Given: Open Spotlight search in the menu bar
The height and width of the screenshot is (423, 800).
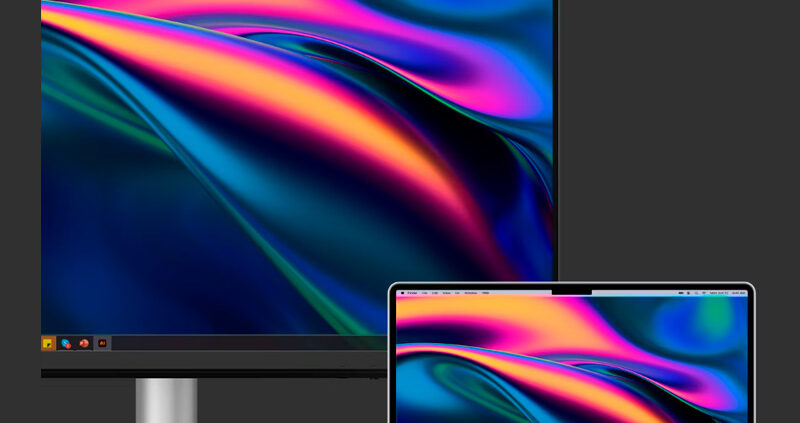Looking at the screenshot, I should click(x=698, y=293).
